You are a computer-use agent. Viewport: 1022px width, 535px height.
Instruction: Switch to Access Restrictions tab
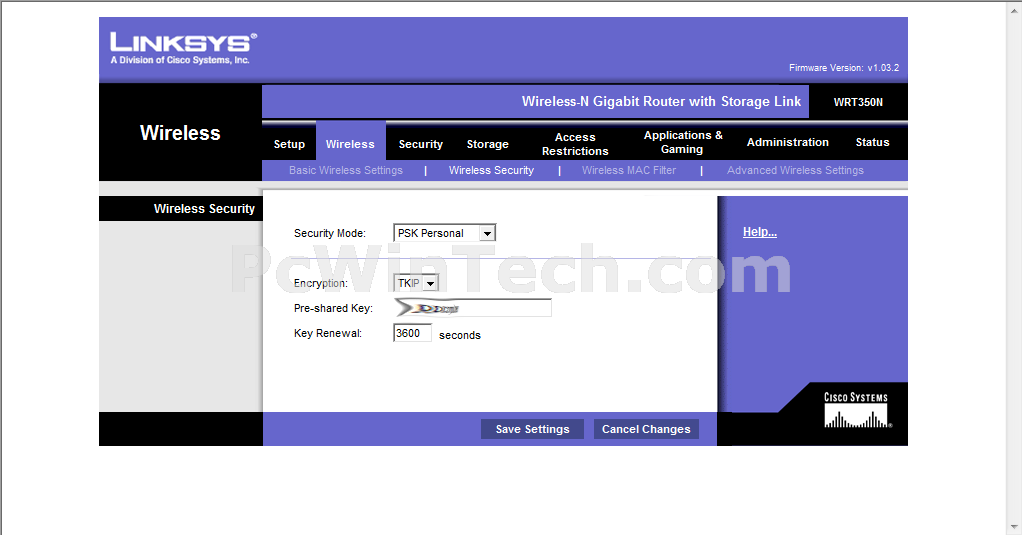tap(575, 144)
